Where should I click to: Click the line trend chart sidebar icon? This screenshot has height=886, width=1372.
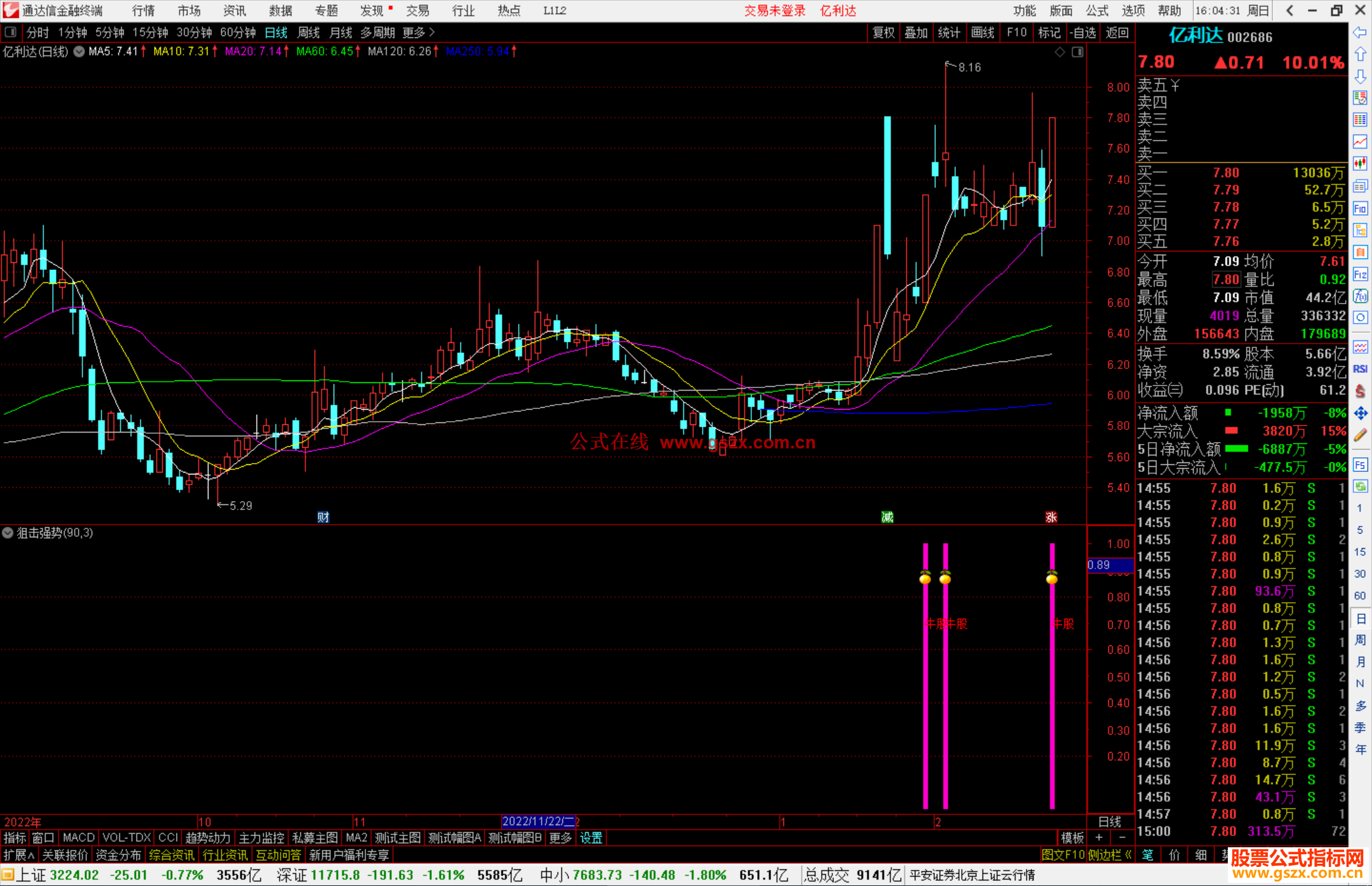click(x=1360, y=142)
